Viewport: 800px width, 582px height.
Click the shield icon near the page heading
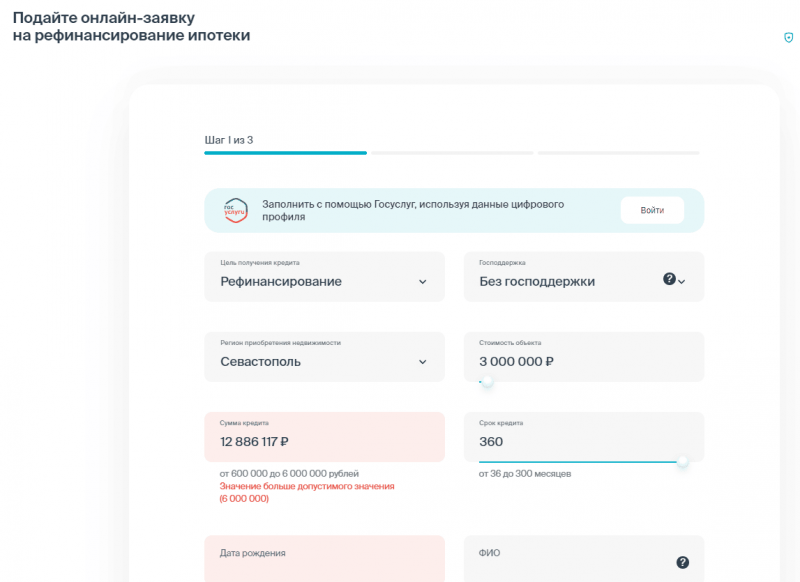(x=789, y=37)
